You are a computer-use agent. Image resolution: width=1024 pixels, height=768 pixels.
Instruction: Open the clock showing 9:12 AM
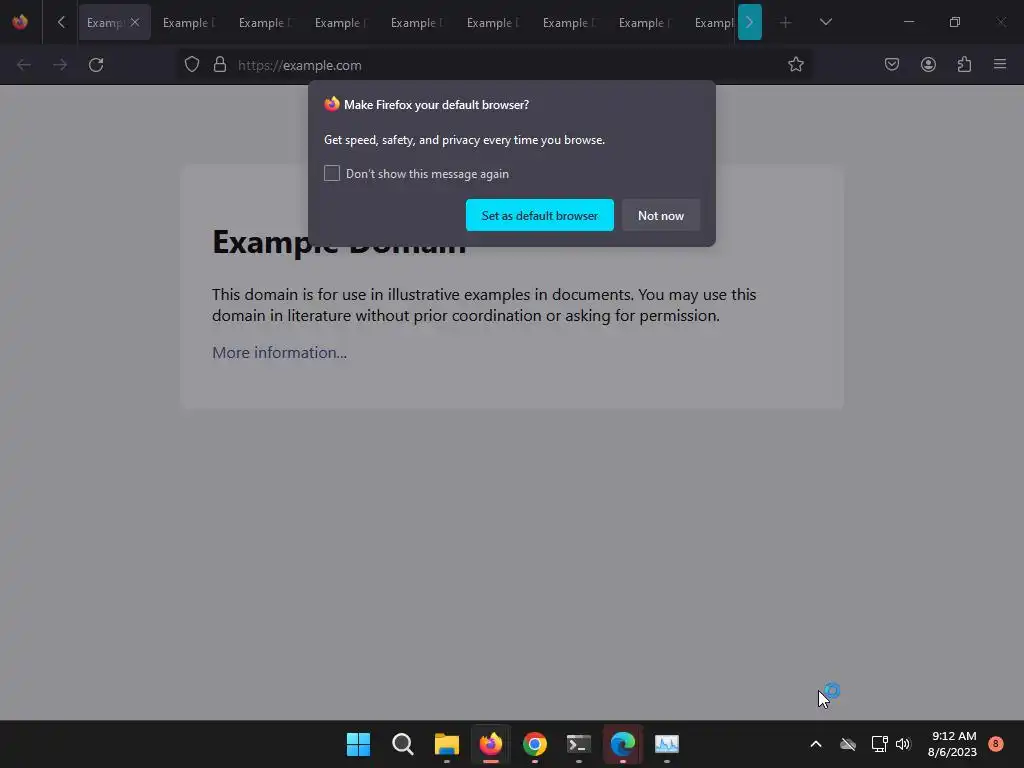point(952,744)
